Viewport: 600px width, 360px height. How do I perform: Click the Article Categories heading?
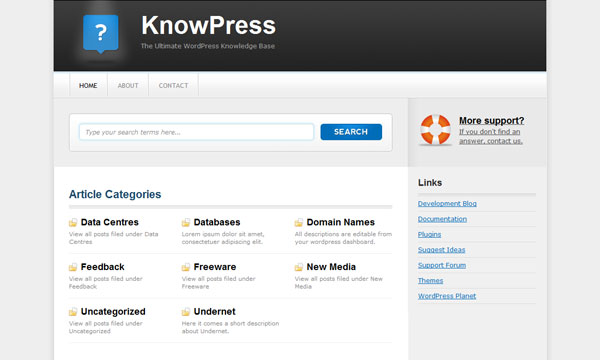pyautogui.click(x=115, y=194)
